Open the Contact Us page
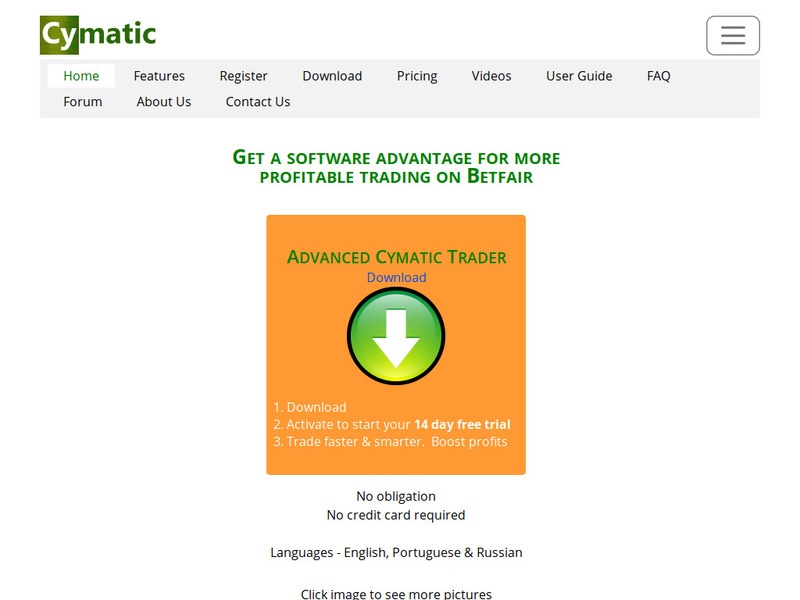The height and width of the screenshot is (600, 800). click(x=258, y=102)
